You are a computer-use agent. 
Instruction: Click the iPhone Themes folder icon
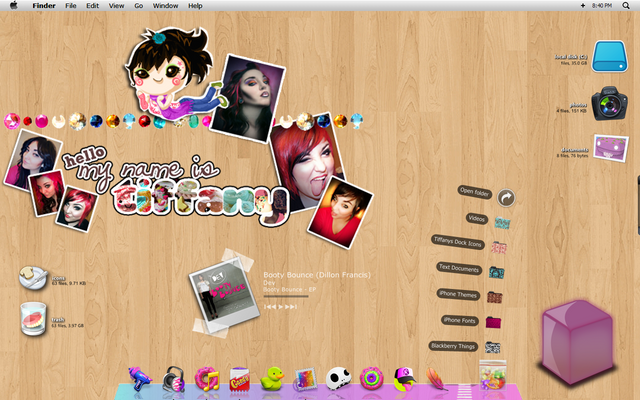[494, 297]
